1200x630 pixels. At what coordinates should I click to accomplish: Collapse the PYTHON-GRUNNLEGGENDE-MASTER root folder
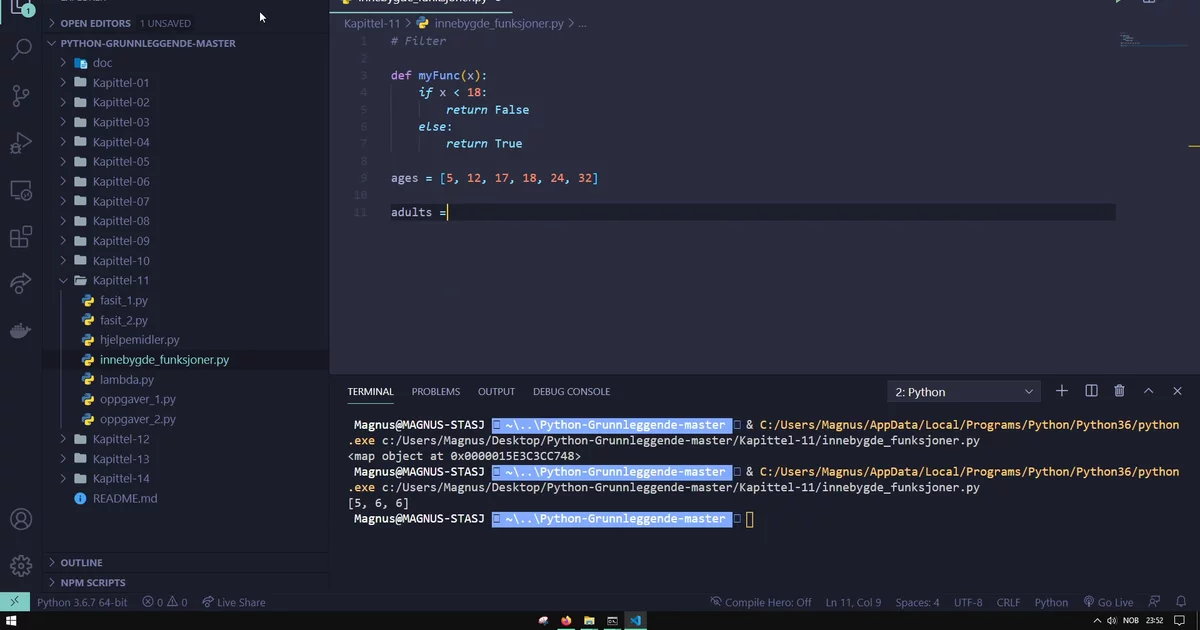pyautogui.click(x=148, y=43)
